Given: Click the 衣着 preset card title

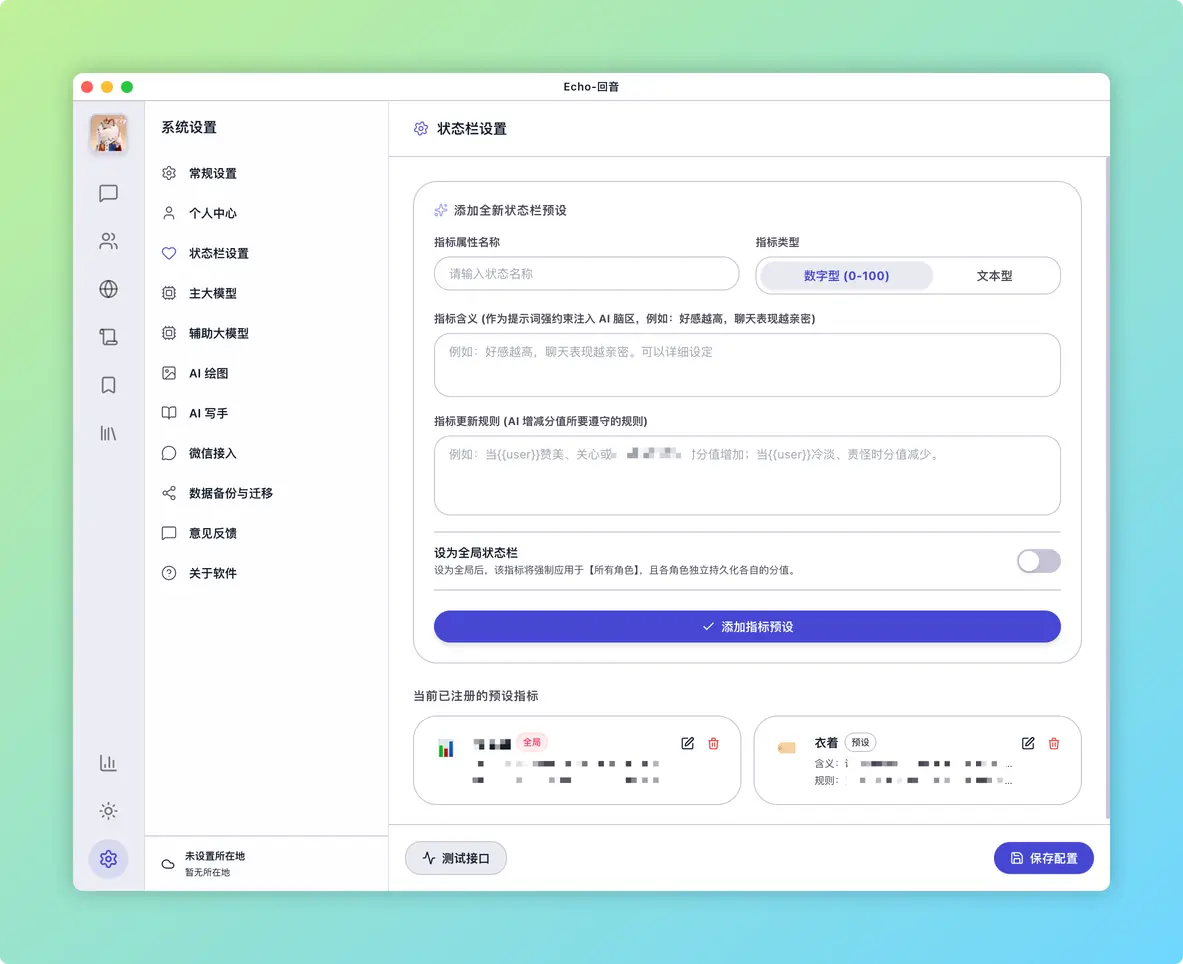Looking at the screenshot, I should 826,743.
